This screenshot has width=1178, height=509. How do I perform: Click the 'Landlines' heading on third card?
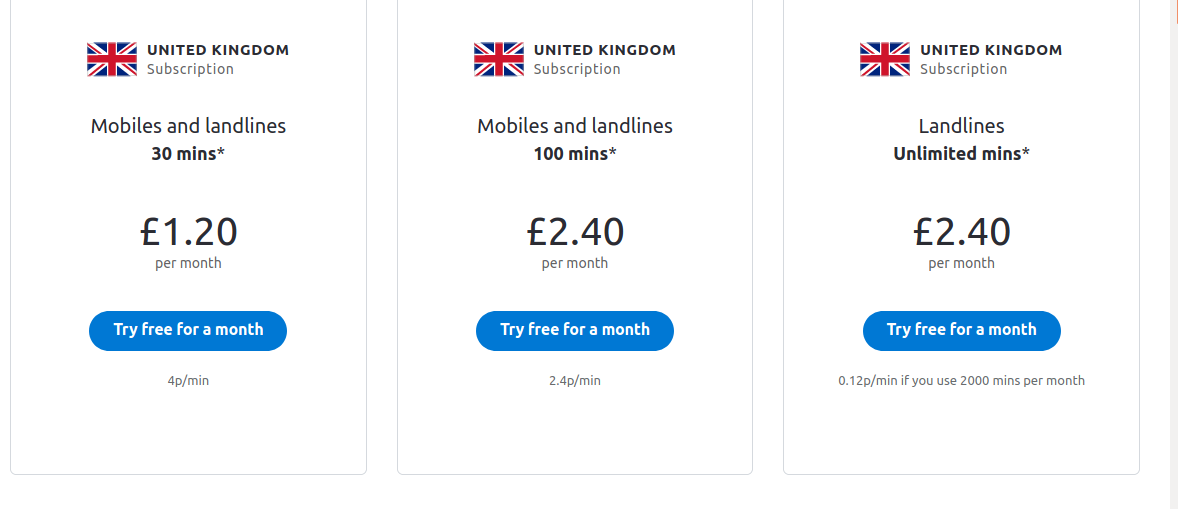pyautogui.click(x=962, y=126)
